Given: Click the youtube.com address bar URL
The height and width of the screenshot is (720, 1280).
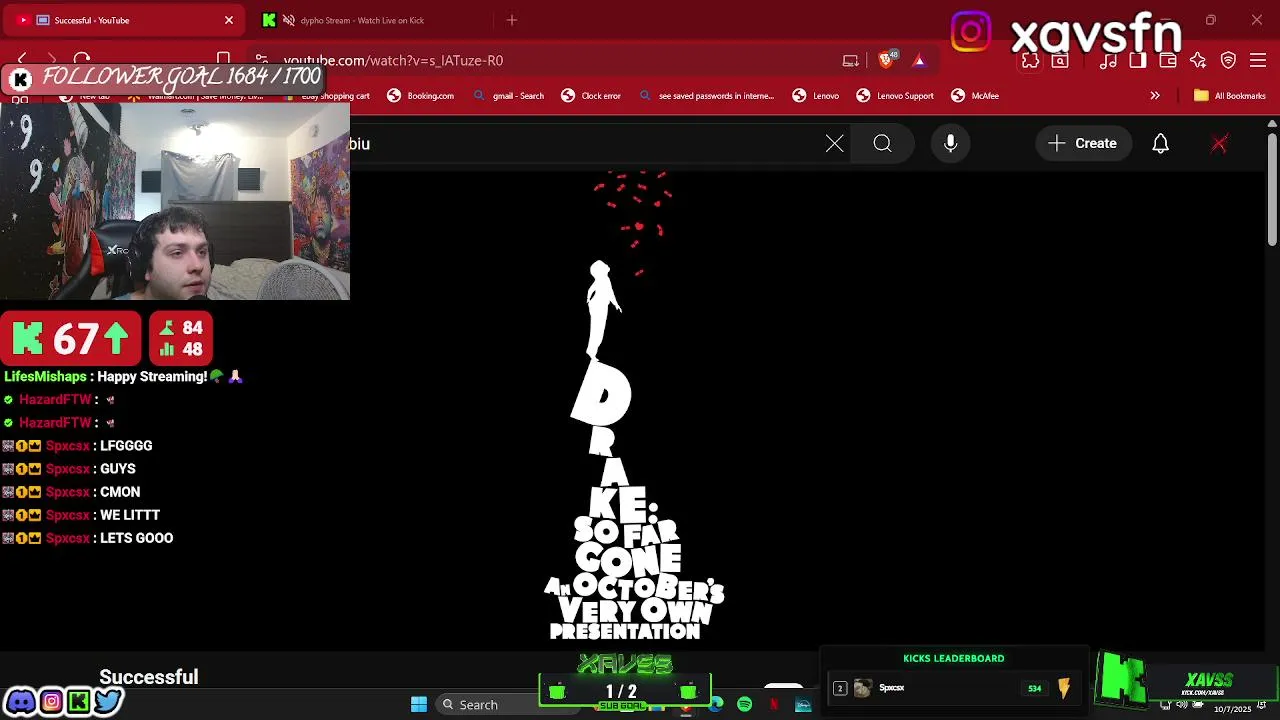Looking at the screenshot, I should pyautogui.click(x=393, y=61).
